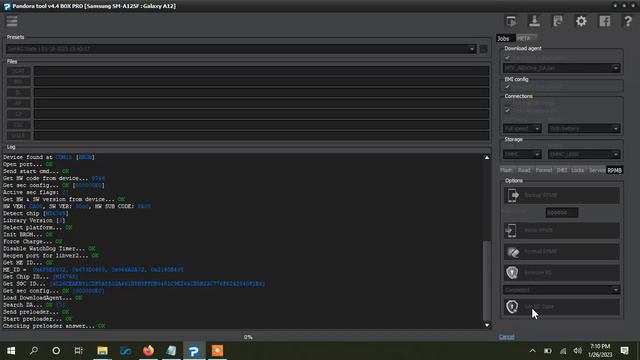
Task: Click the third Files row button
Action: 18,93
